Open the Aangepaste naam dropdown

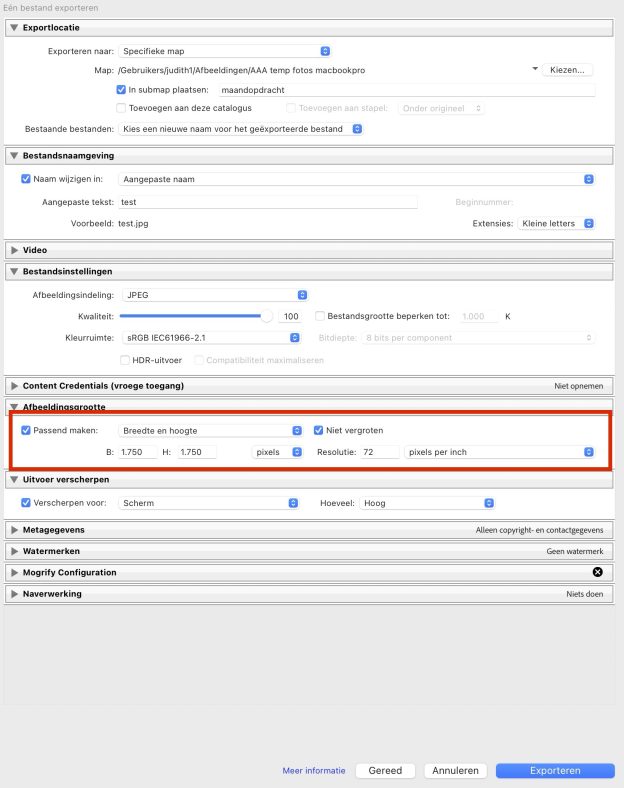click(356, 179)
